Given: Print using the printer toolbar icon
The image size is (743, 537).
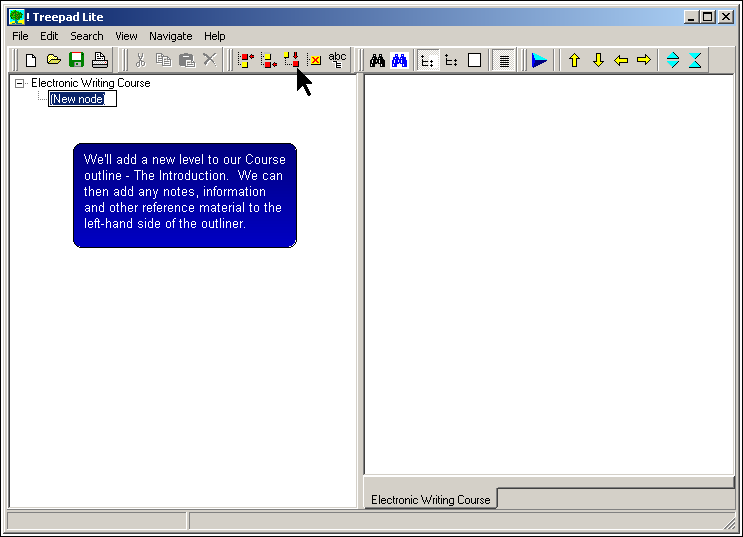Looking at the screenshot, I should pyautogui.click(x=100, y=60).
